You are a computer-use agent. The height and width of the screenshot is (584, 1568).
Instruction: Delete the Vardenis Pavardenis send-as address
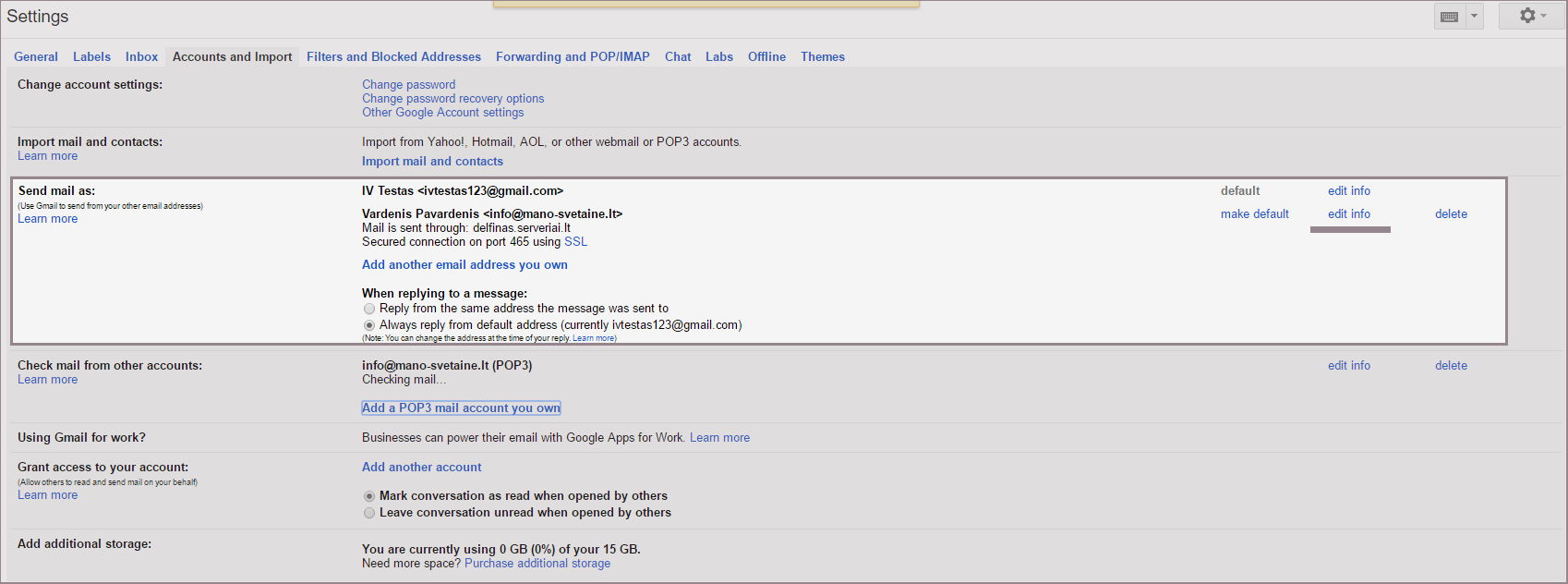pos(1451,214)
